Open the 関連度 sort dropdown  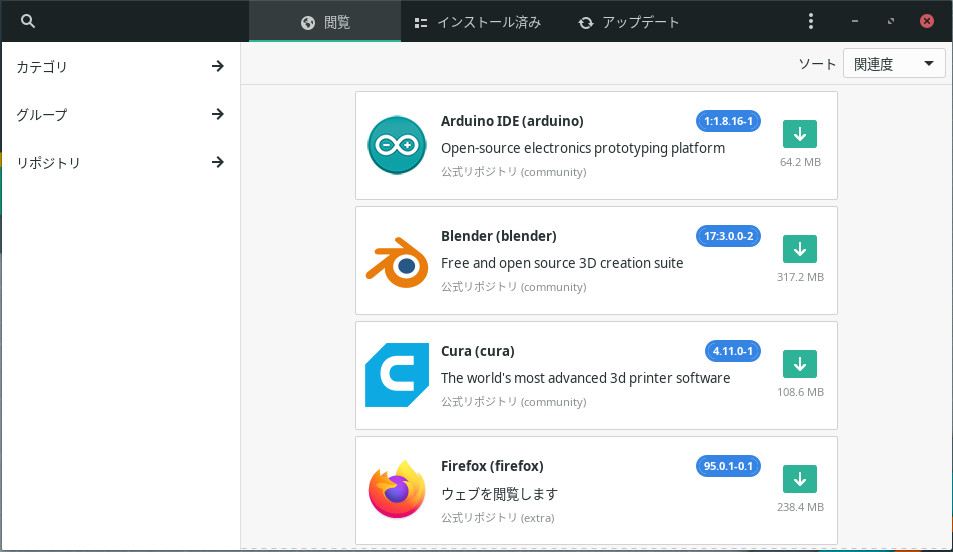[x=894, y=64]
